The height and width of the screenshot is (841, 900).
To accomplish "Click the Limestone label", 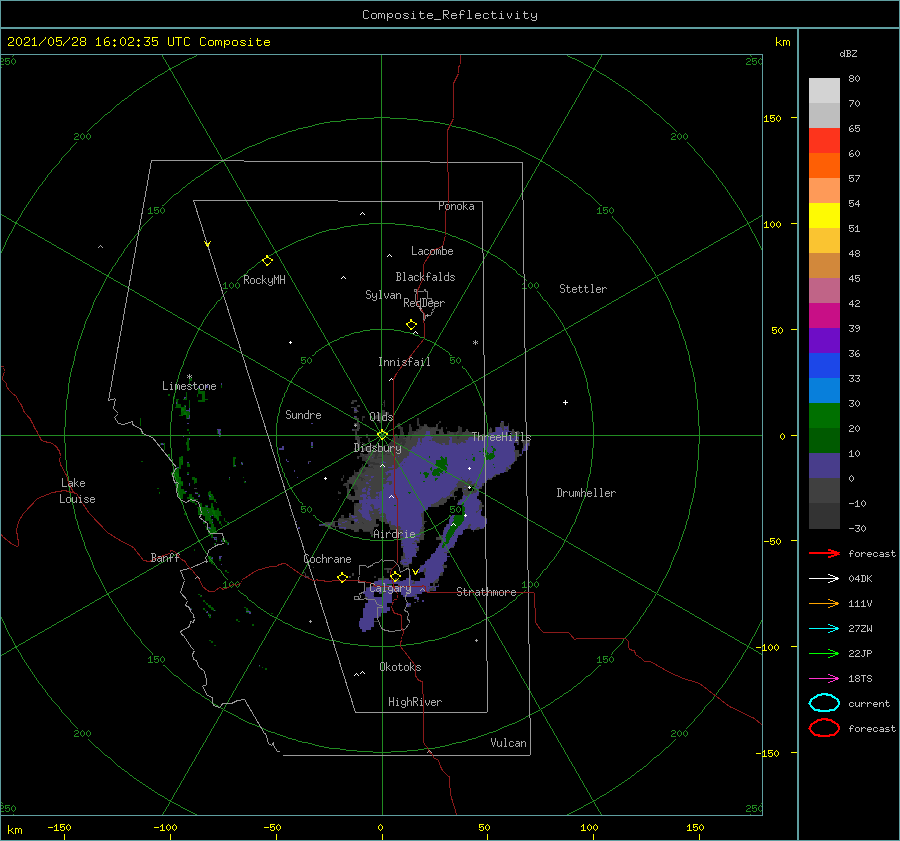I will [x=189, y=386].
